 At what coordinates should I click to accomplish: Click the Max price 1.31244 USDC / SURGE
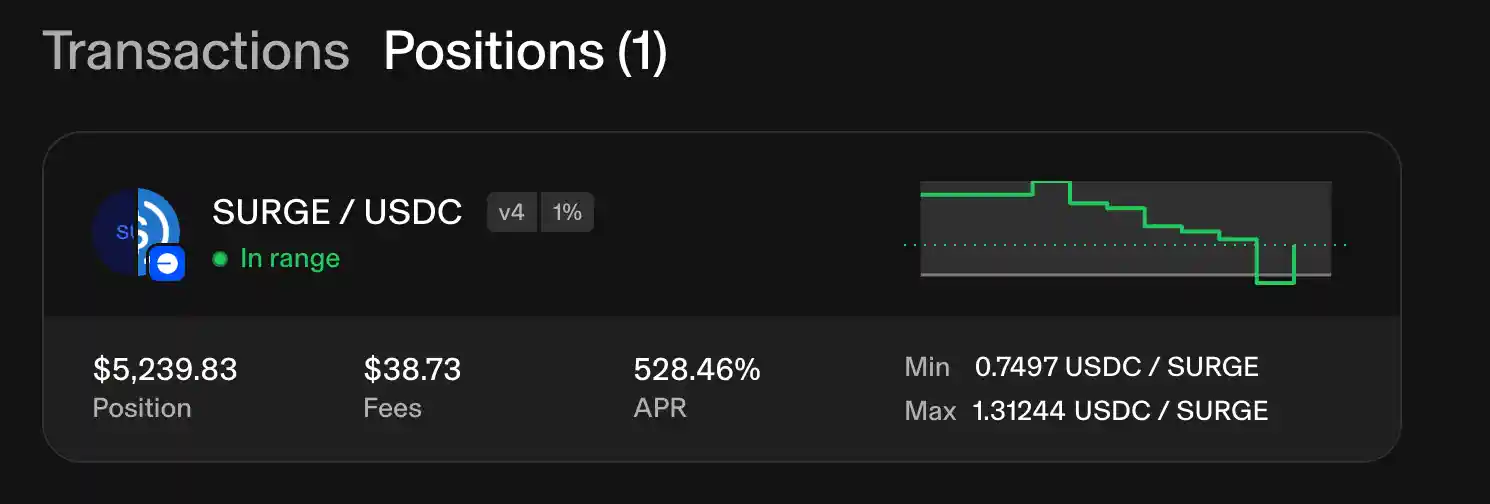[x=1120, y=411]
